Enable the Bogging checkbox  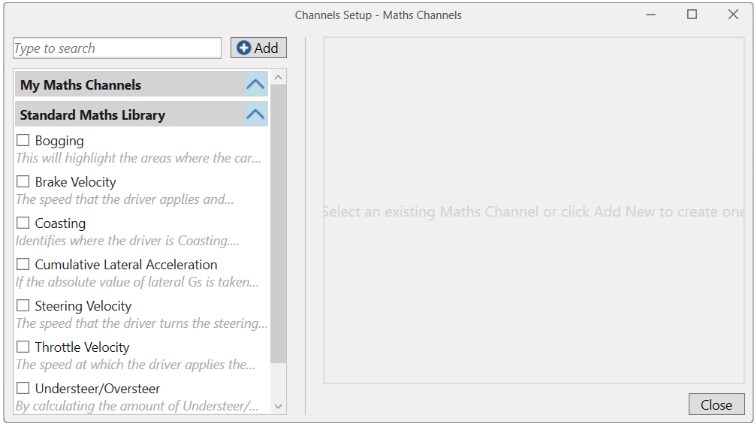pyautogui.click(x=23, y=141)
